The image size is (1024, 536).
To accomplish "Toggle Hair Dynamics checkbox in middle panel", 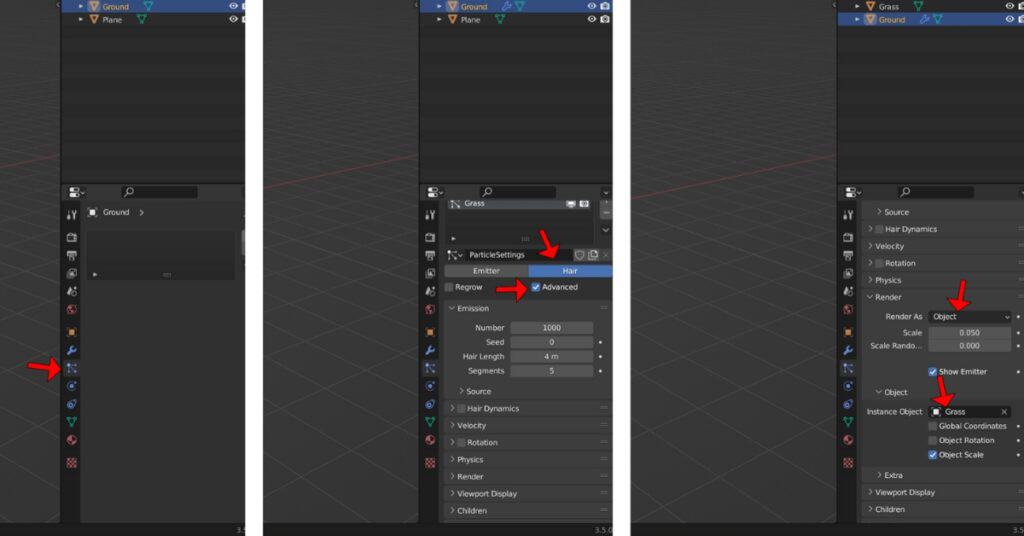I will click(x=461, y=409).
